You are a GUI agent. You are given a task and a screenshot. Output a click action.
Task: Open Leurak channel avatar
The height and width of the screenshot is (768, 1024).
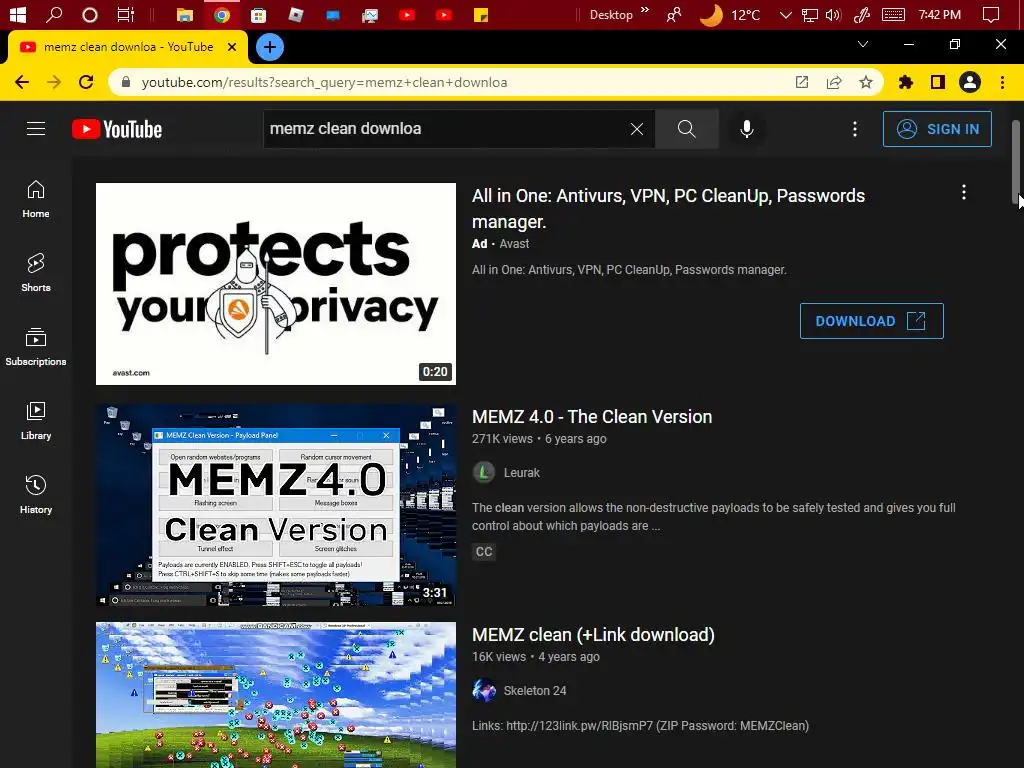(x=484, y=472)
